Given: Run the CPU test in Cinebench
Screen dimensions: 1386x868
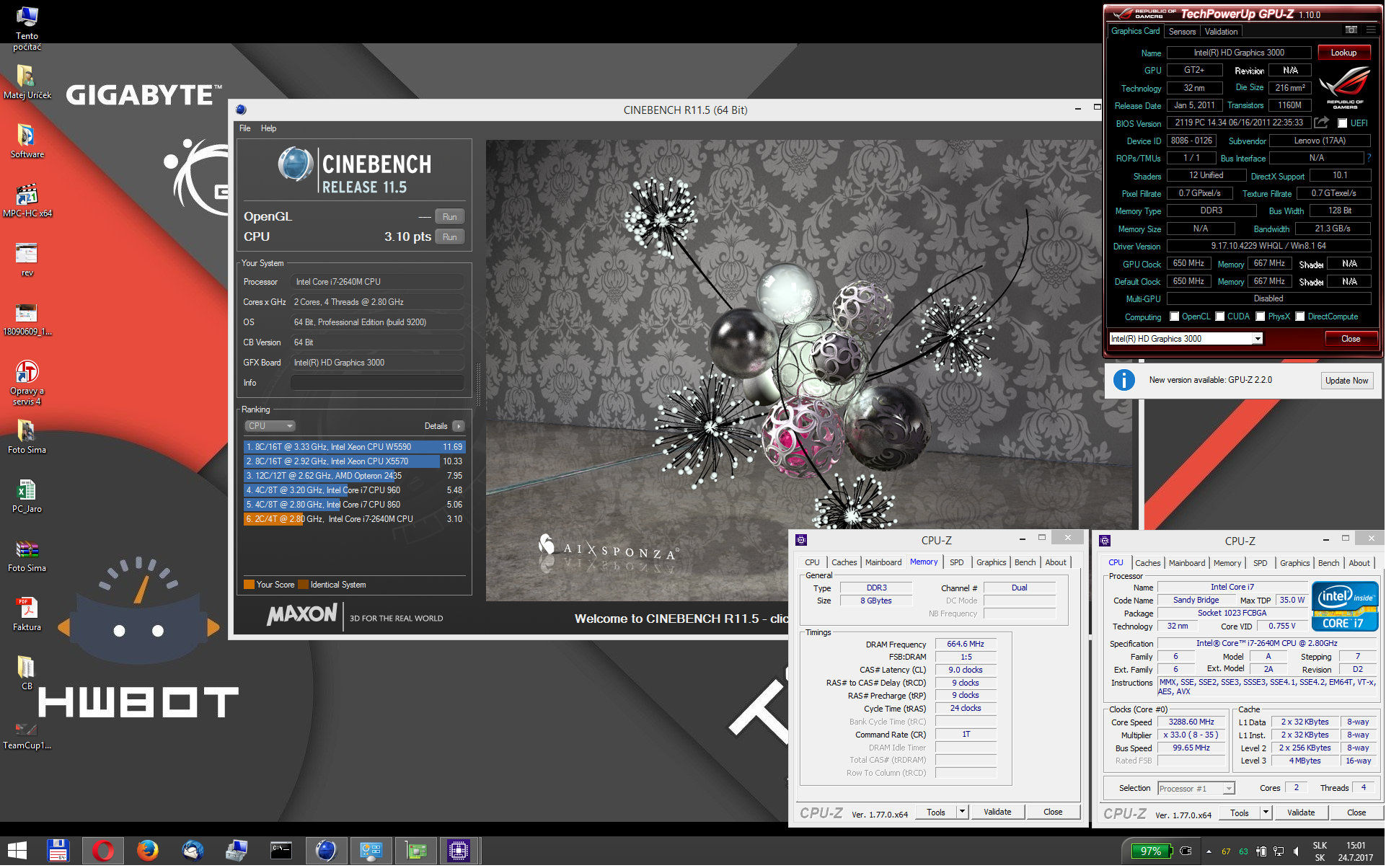Looking at the screenshot, I should [x=450, y=237].
